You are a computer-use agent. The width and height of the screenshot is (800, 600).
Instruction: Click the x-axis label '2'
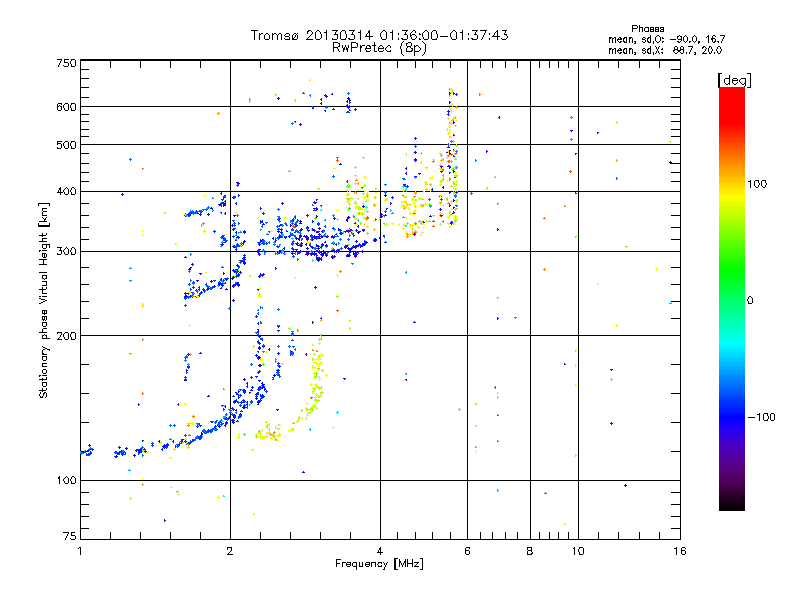[230, 551]
